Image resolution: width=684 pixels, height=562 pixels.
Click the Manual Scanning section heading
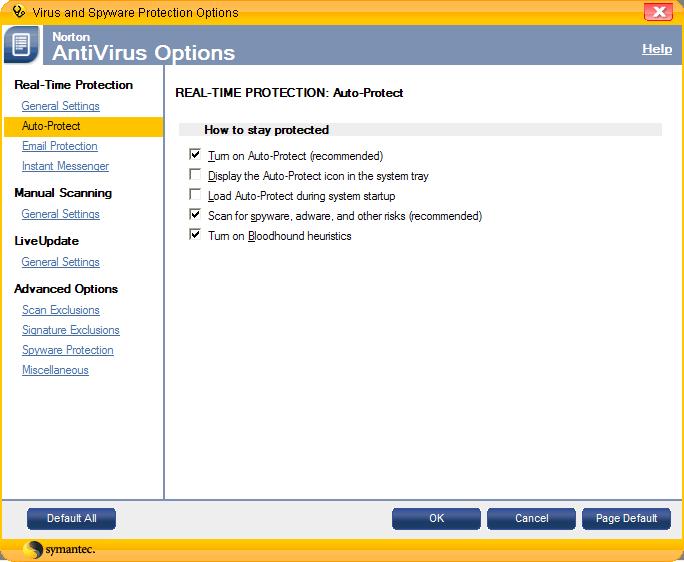pos(63,193)
